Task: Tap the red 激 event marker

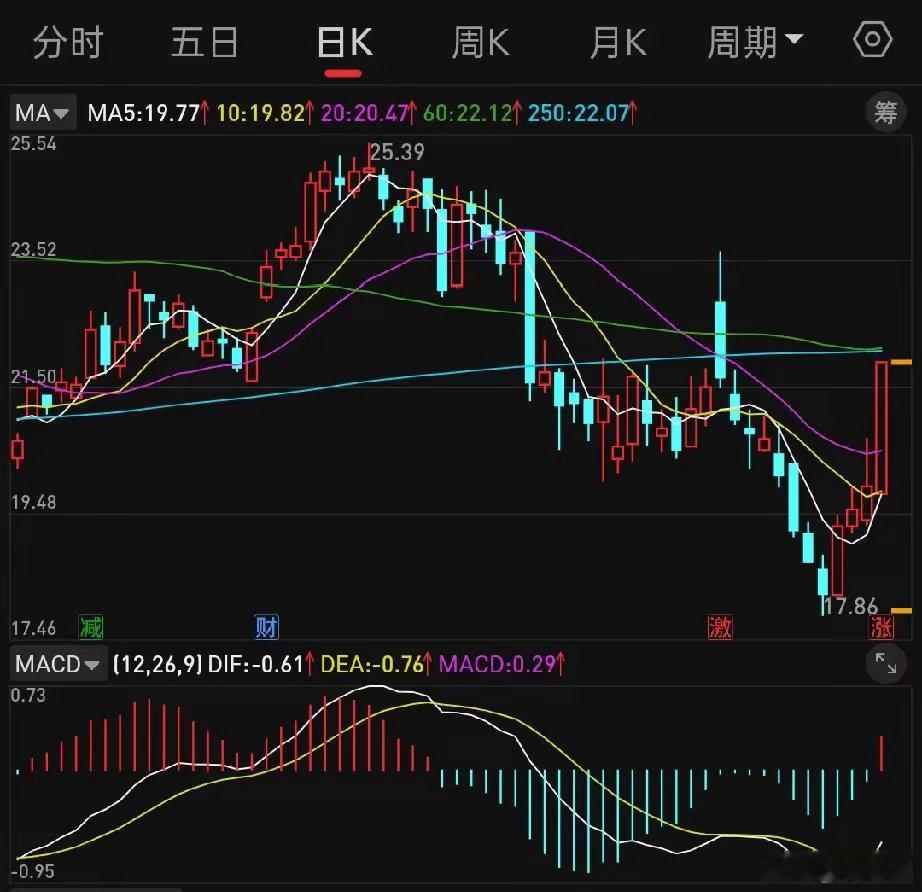Action: point(720,627)
